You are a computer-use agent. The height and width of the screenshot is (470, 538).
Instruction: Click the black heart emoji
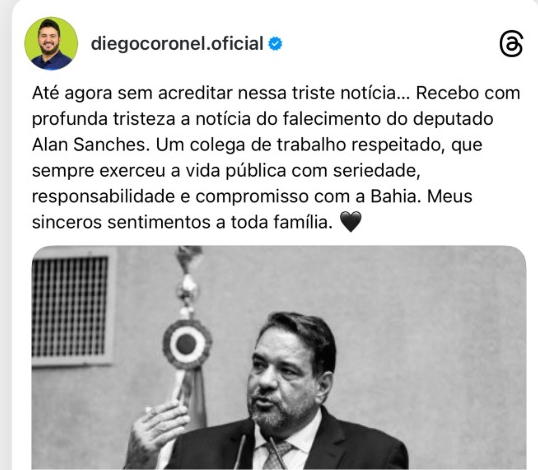click(x=350, y=222)
